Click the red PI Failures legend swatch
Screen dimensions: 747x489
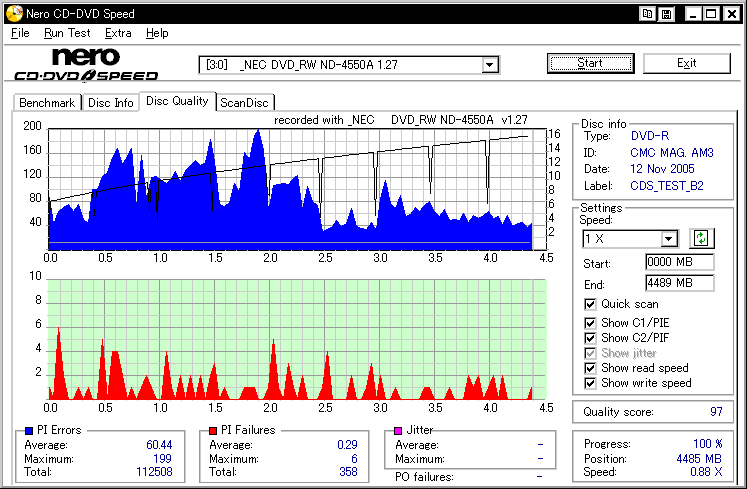[x=213, y=431]
